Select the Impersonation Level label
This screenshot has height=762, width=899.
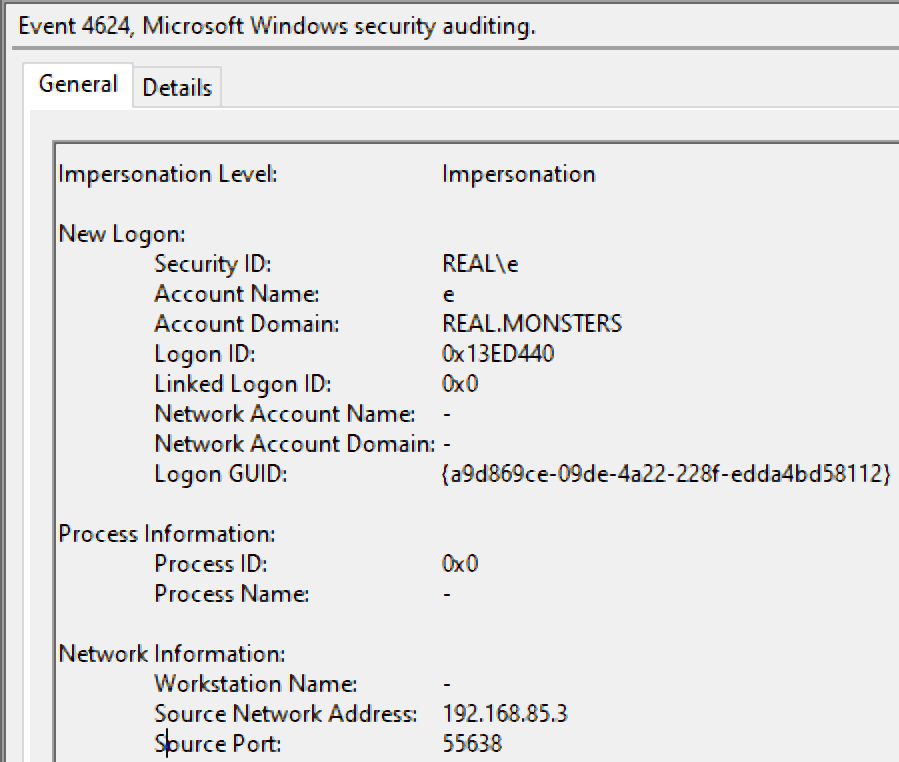point(168,174)
